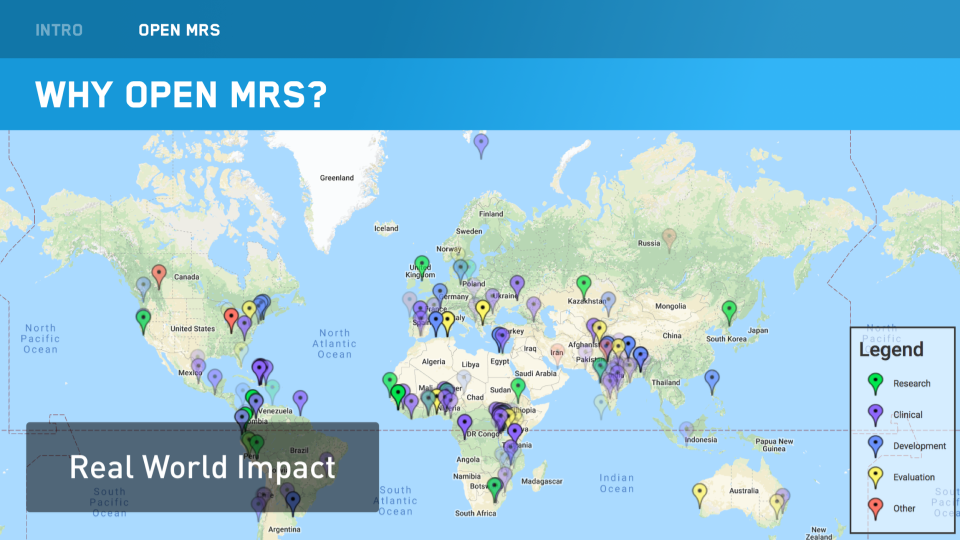
Task: Click the Evaluation legend entry
Action: [x=914, y=477]
